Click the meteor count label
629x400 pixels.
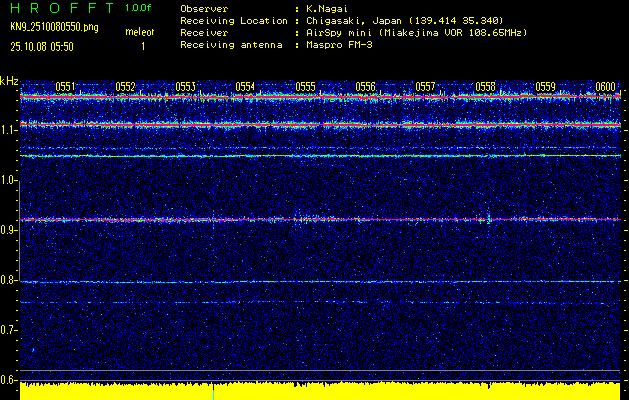pos(139,33)
